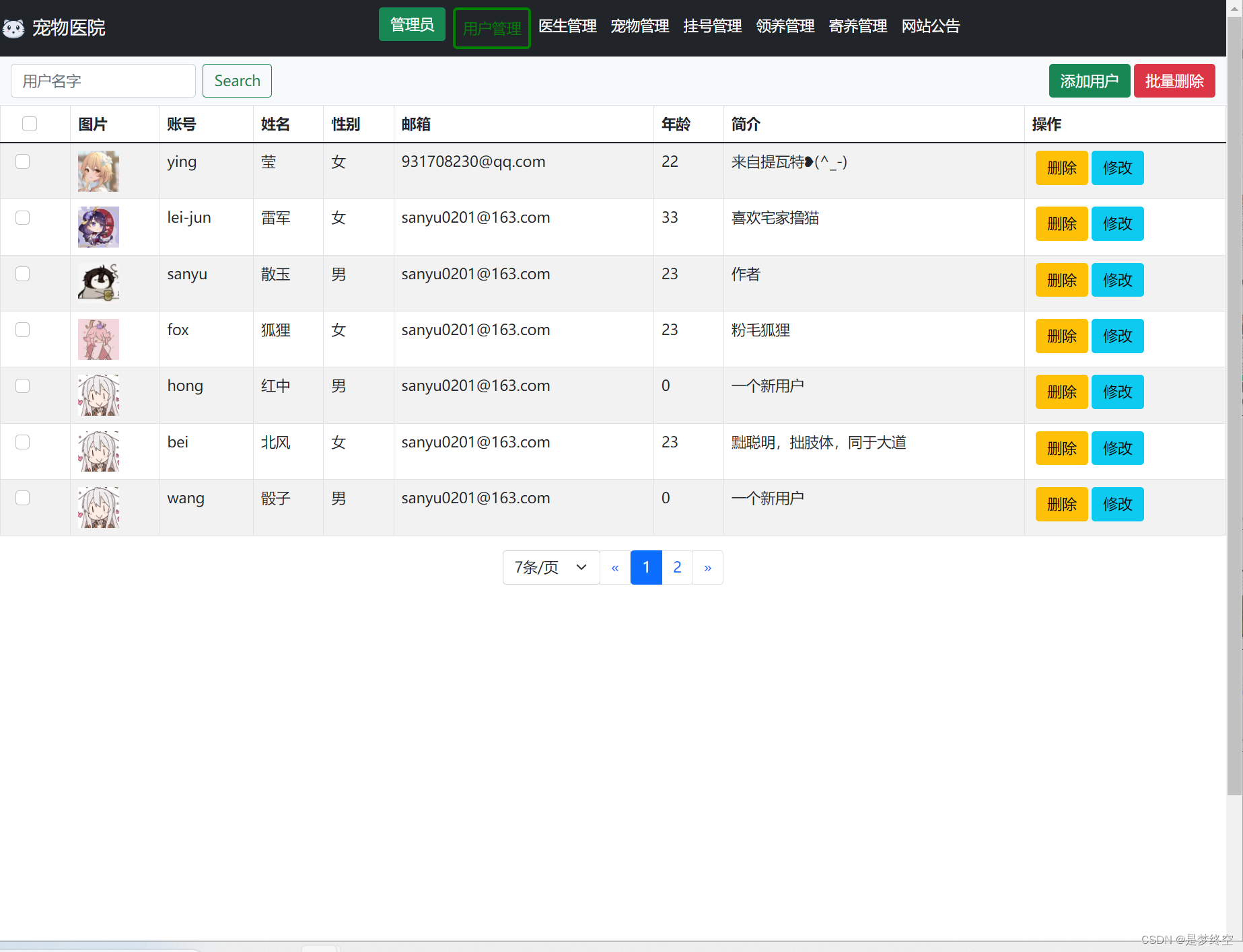This screenshot has width=1243, height=952.
Task: Delete user fox with 删除 button
Action: point(1062,336)
